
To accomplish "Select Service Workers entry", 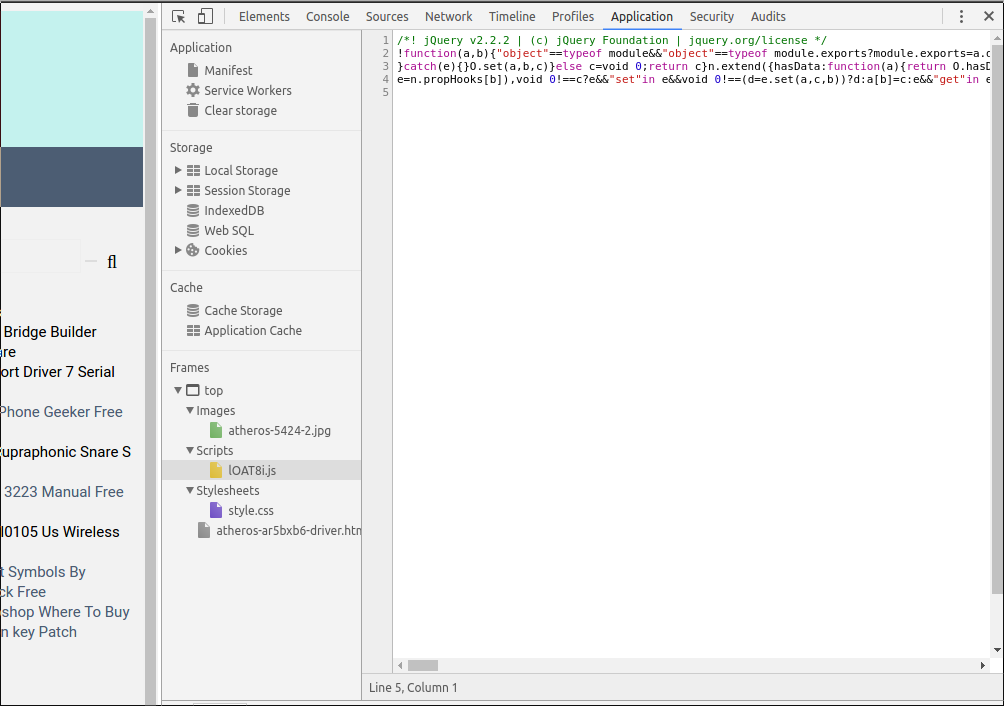I will coord(248,90).
